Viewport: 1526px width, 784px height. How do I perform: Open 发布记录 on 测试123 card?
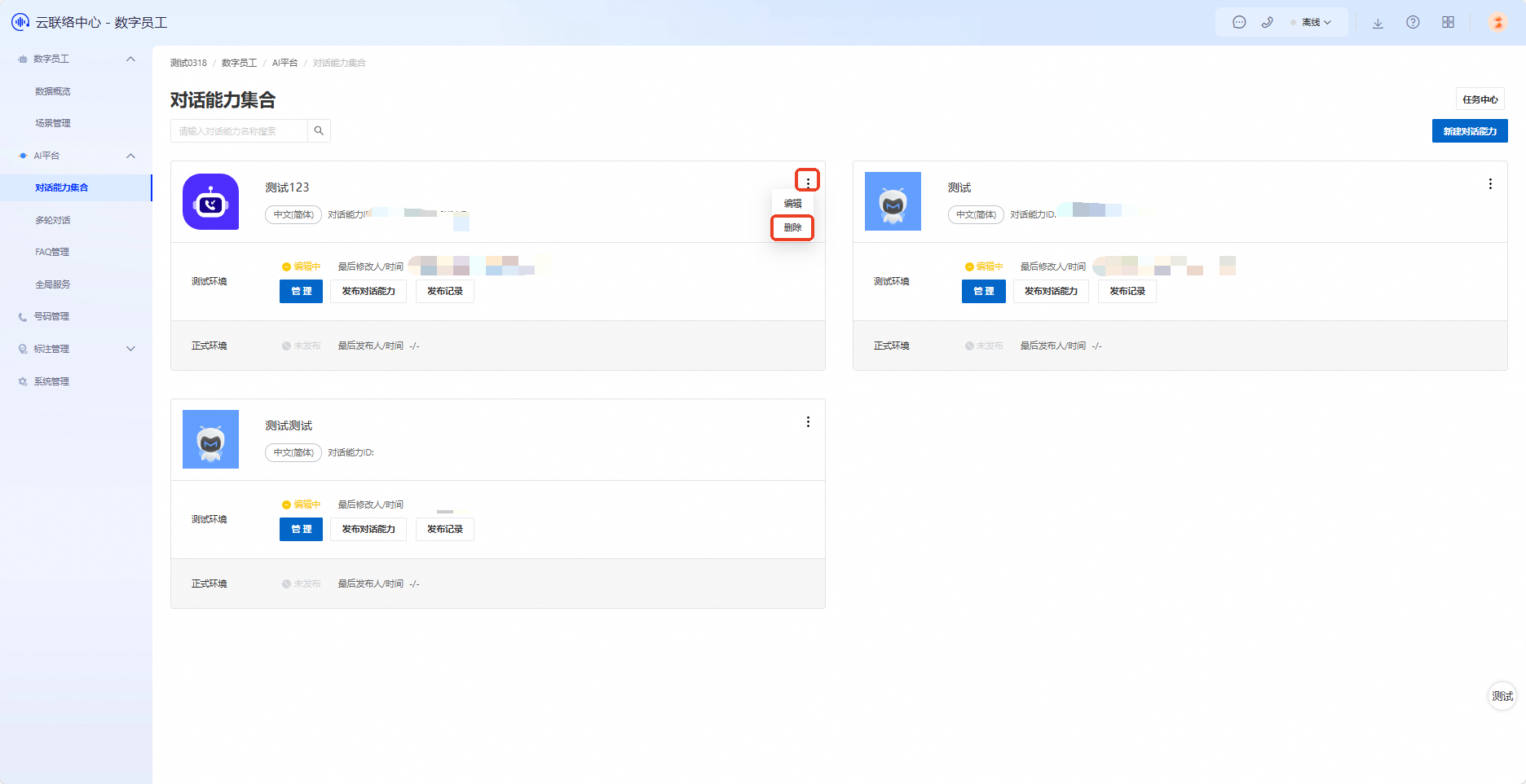tap(445, 291)
